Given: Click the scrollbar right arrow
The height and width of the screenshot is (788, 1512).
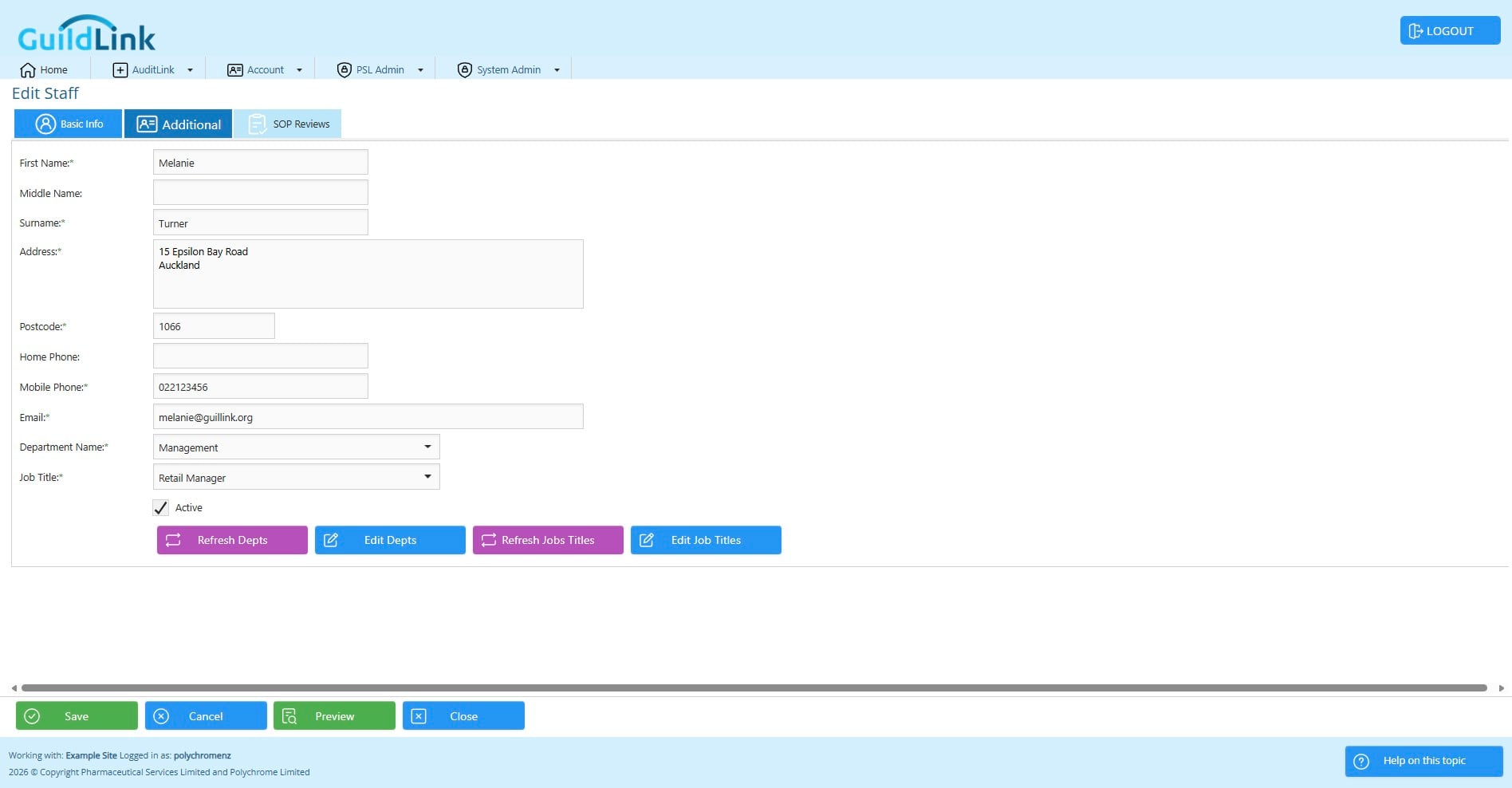Looking at the screenshot, I should (1501, 688).
